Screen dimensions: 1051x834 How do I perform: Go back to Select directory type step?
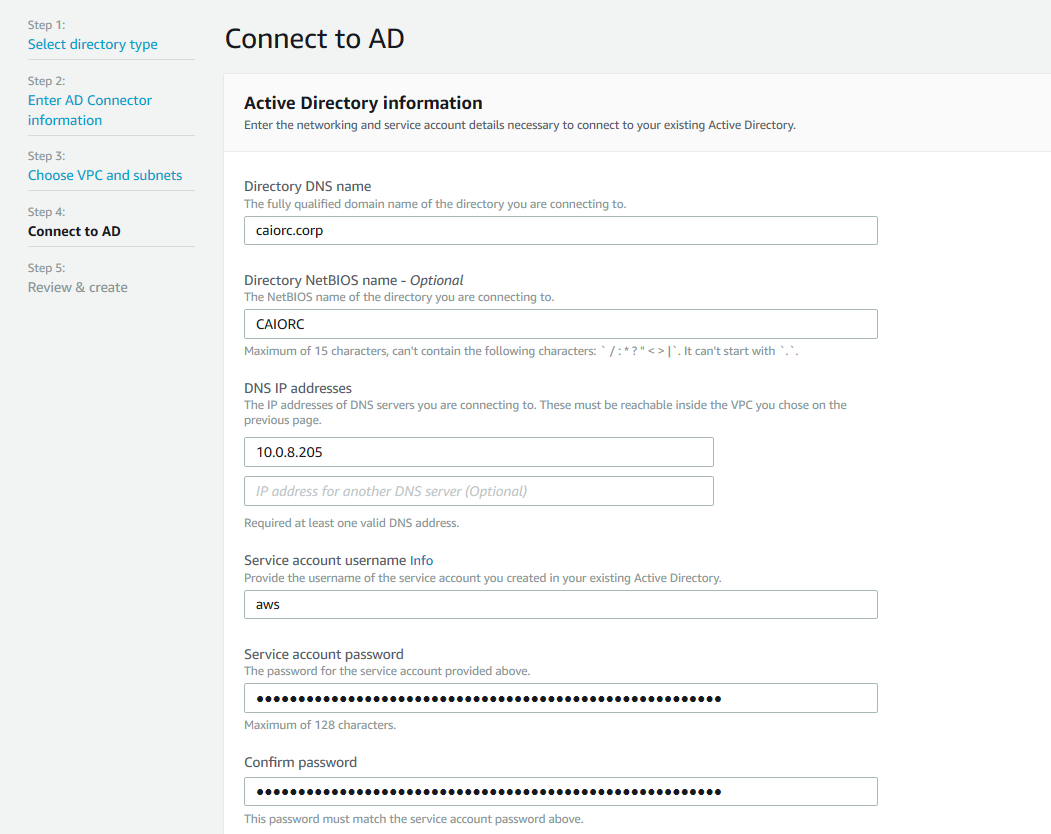click(93, 44)
